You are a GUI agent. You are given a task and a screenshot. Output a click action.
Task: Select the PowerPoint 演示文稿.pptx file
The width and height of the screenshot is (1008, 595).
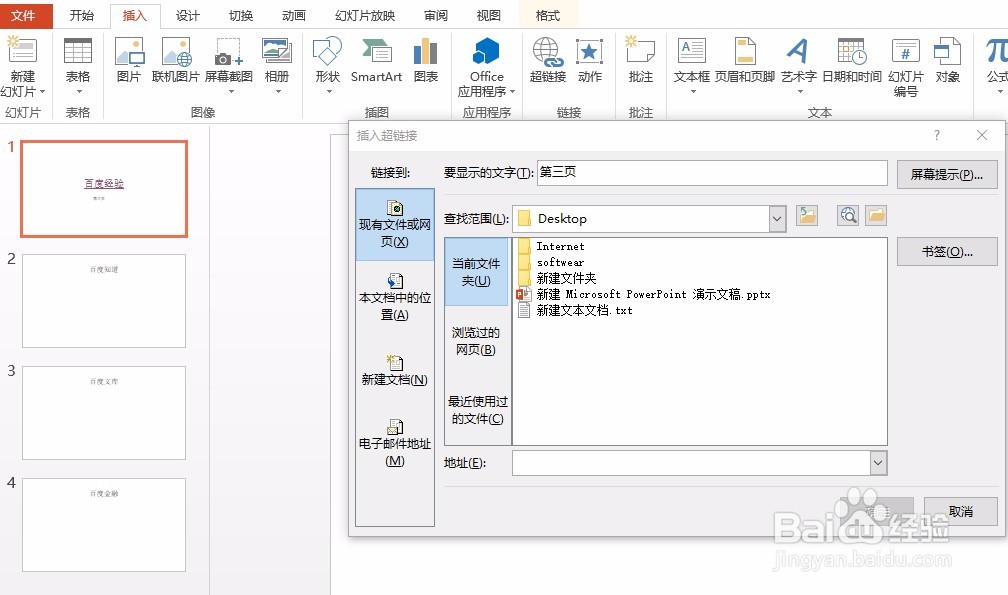pos(644,294)
